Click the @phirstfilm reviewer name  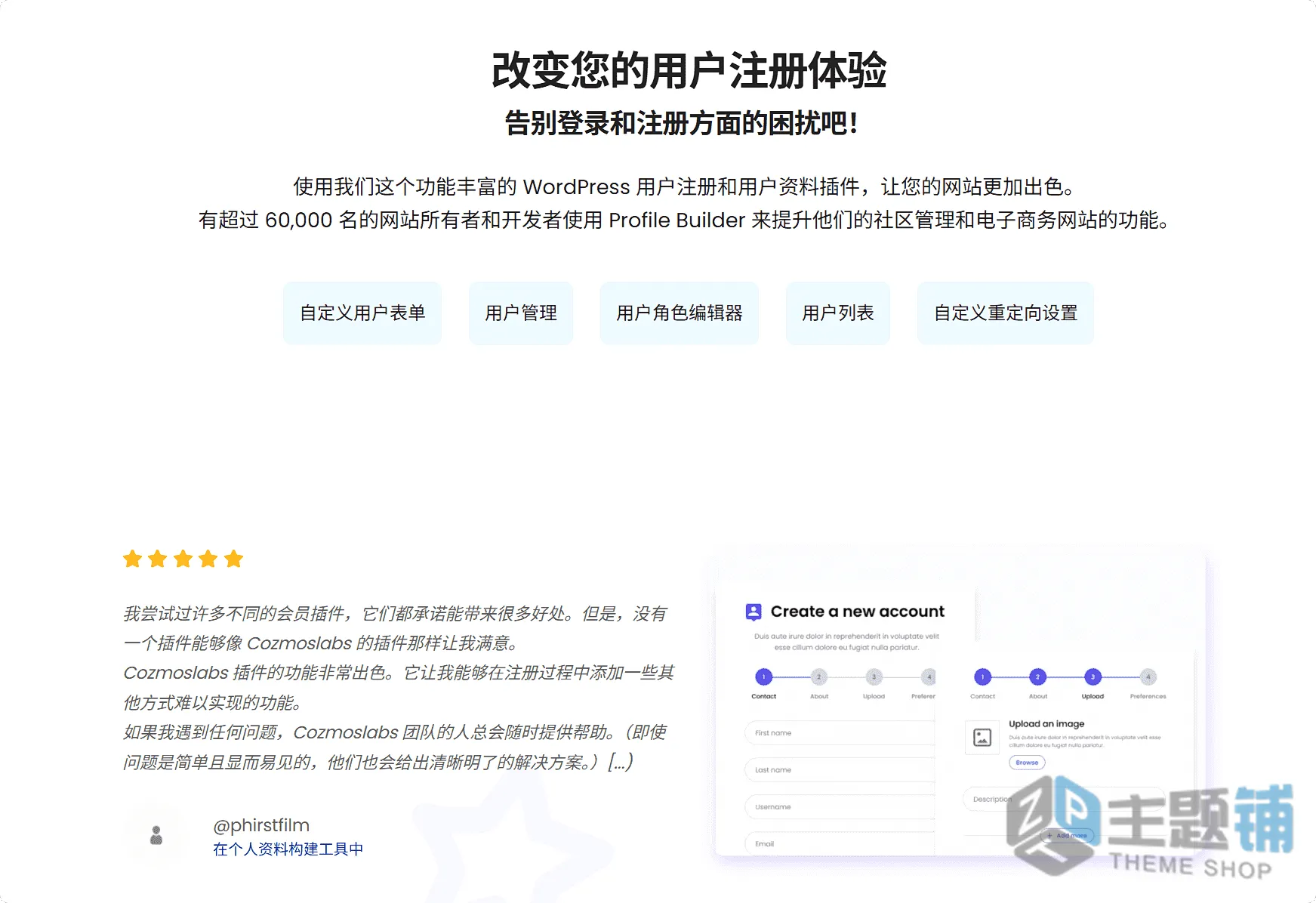[x=261, y=825]
